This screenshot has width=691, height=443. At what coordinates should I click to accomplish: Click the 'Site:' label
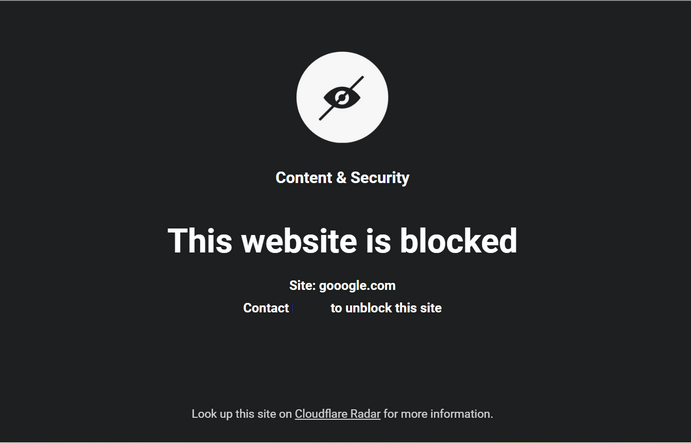302,286
